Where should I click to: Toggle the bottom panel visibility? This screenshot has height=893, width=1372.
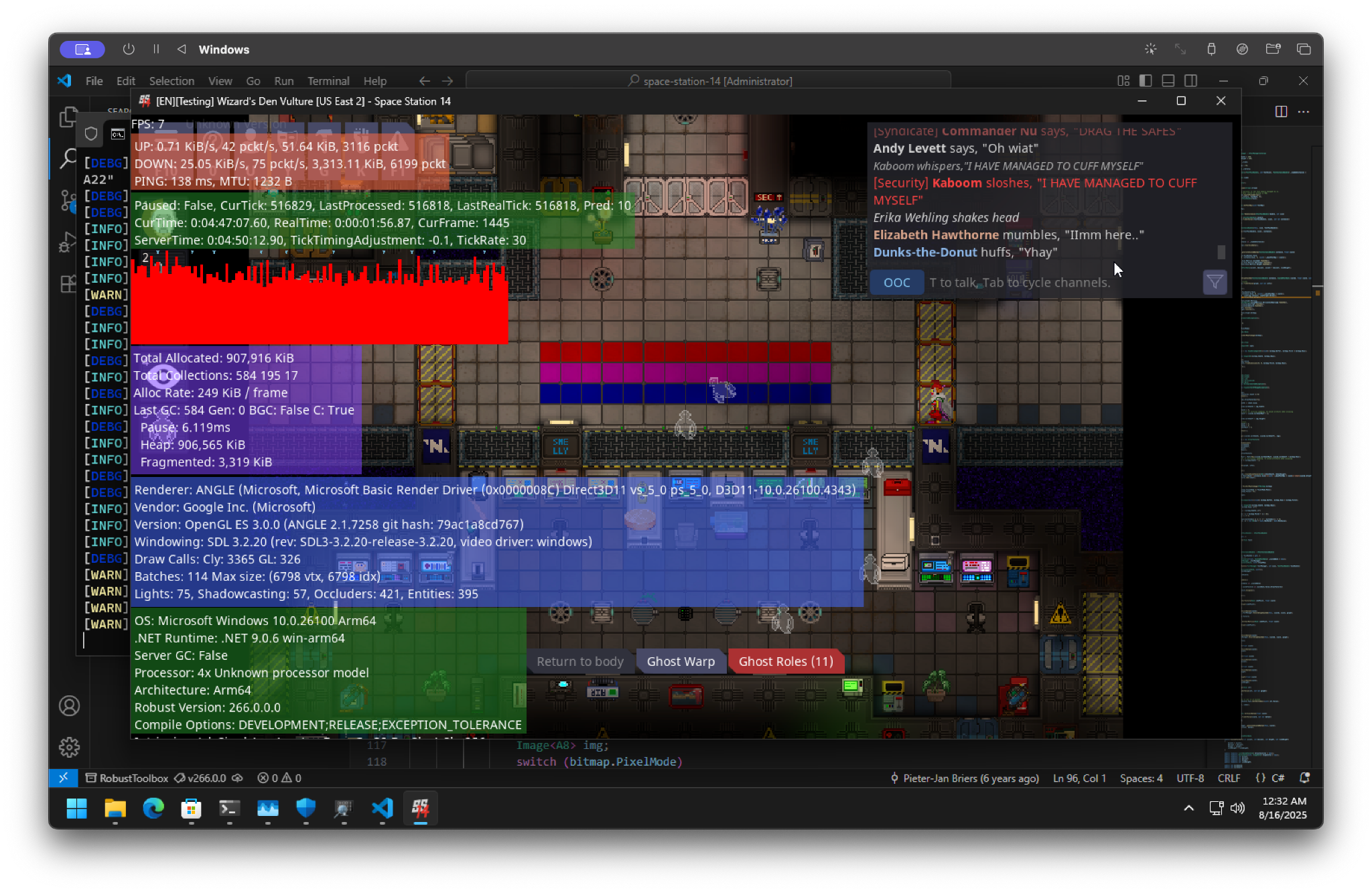[1168, 81]
